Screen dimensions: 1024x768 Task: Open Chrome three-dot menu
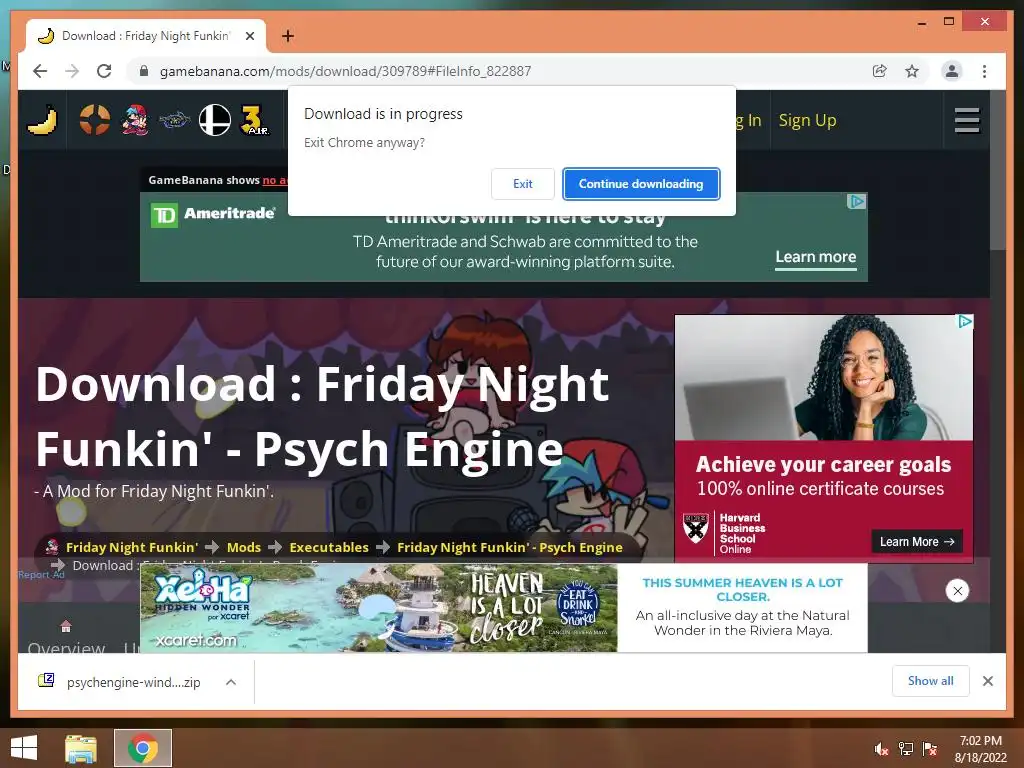[984, 71]
